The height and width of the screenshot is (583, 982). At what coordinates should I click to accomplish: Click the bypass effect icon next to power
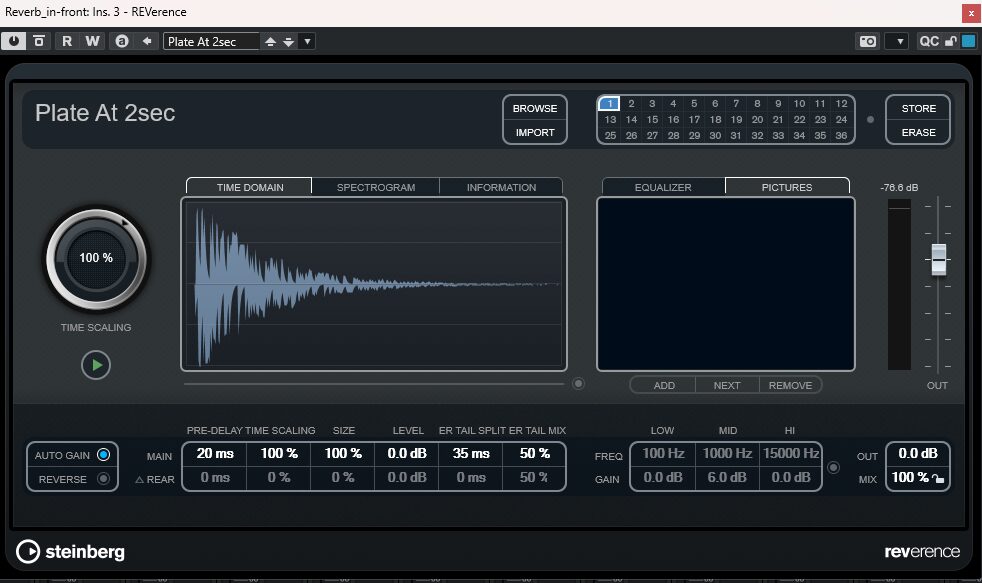click(x=39, y=41)
